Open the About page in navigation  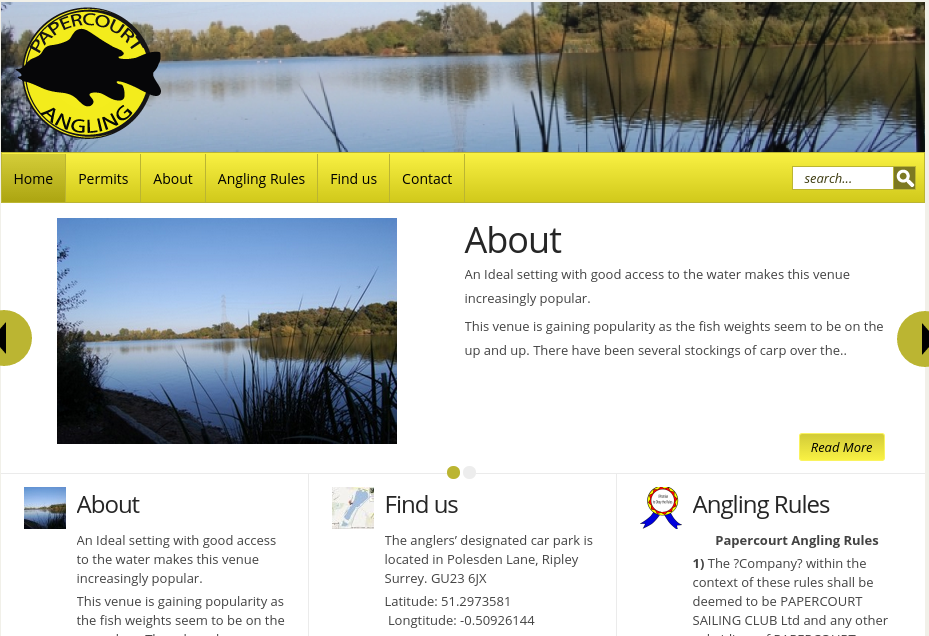click(x=173, y=178)
